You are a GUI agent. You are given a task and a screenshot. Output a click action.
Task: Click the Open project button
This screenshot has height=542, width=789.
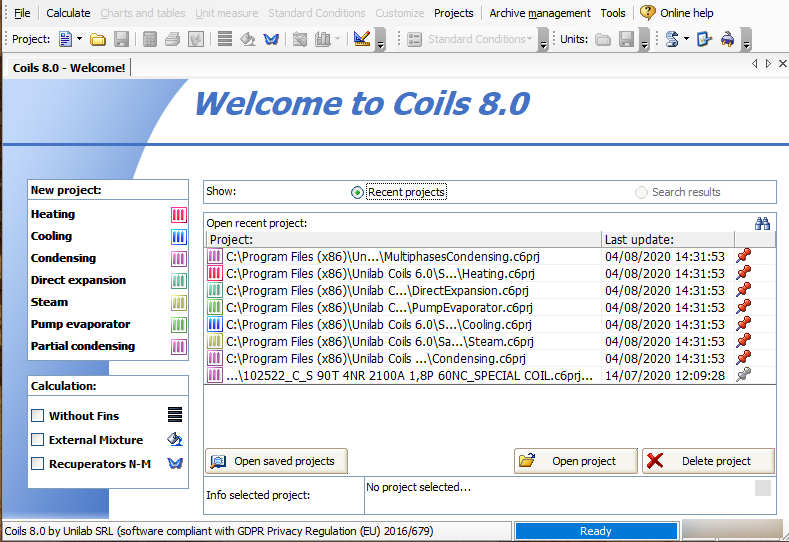point(576,461)
